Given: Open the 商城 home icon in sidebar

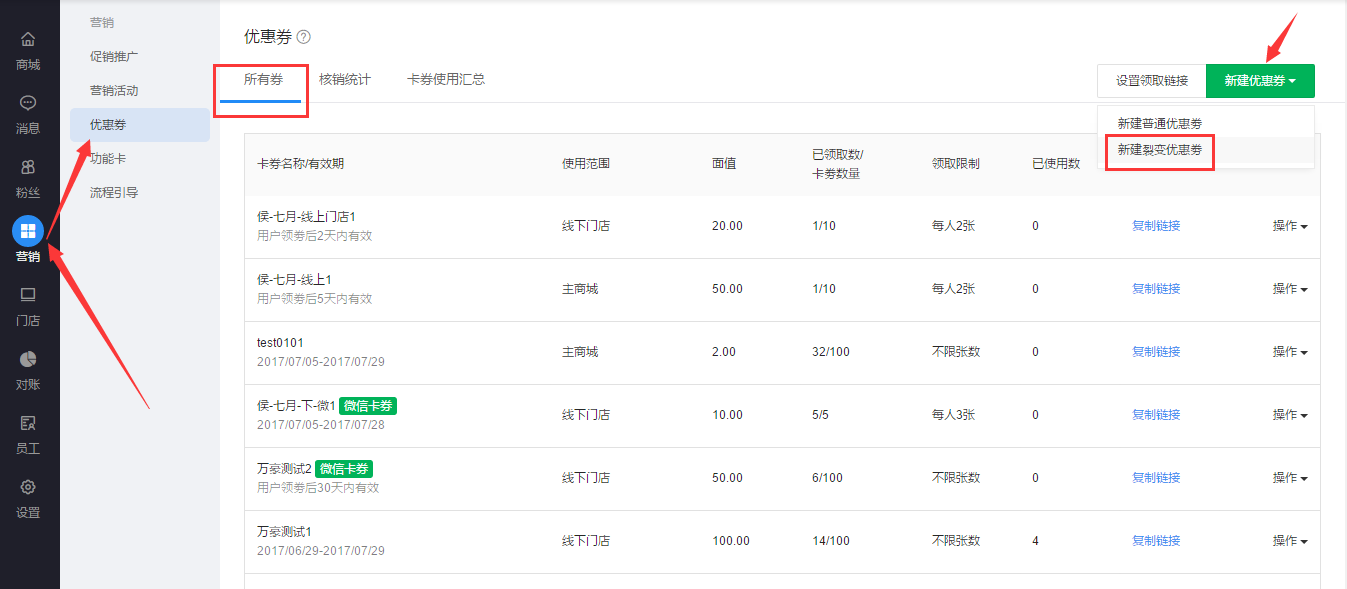Looking at the screenshot, I should point(28,40).
